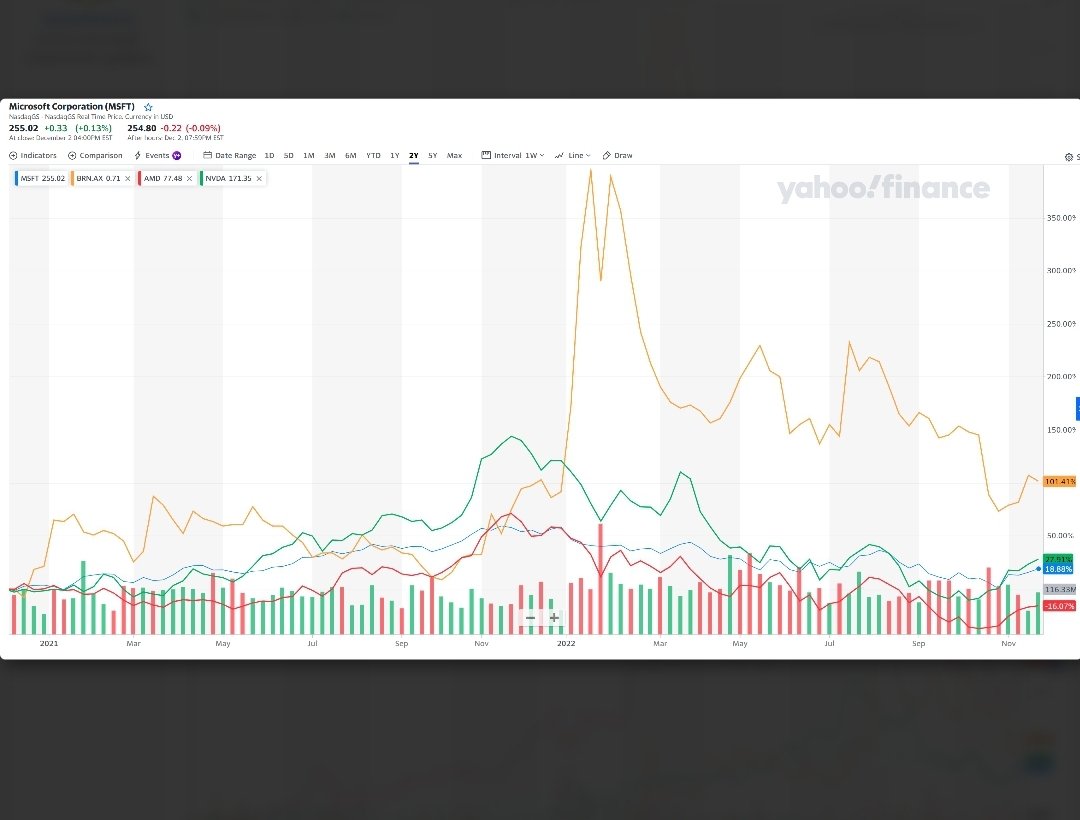The width and height of the screenshot is (1080, 820).
Task: Click the 2022 x-axis label
Action: coord(566,644)
